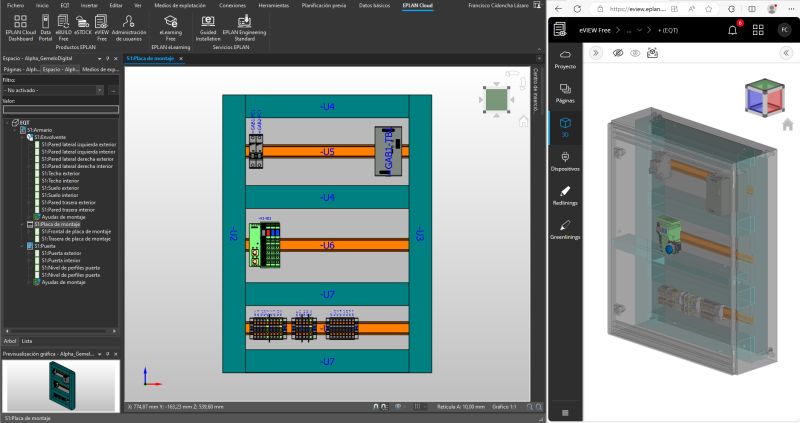
Task: Toggle the show-all eye icon in eVIEW
Action: (x=635, y=54)
